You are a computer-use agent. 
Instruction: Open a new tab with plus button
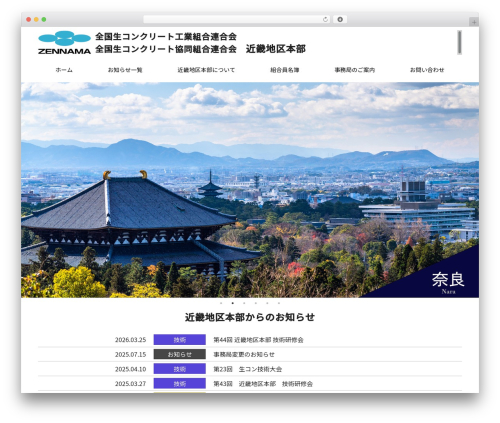[x=474, y=22]
